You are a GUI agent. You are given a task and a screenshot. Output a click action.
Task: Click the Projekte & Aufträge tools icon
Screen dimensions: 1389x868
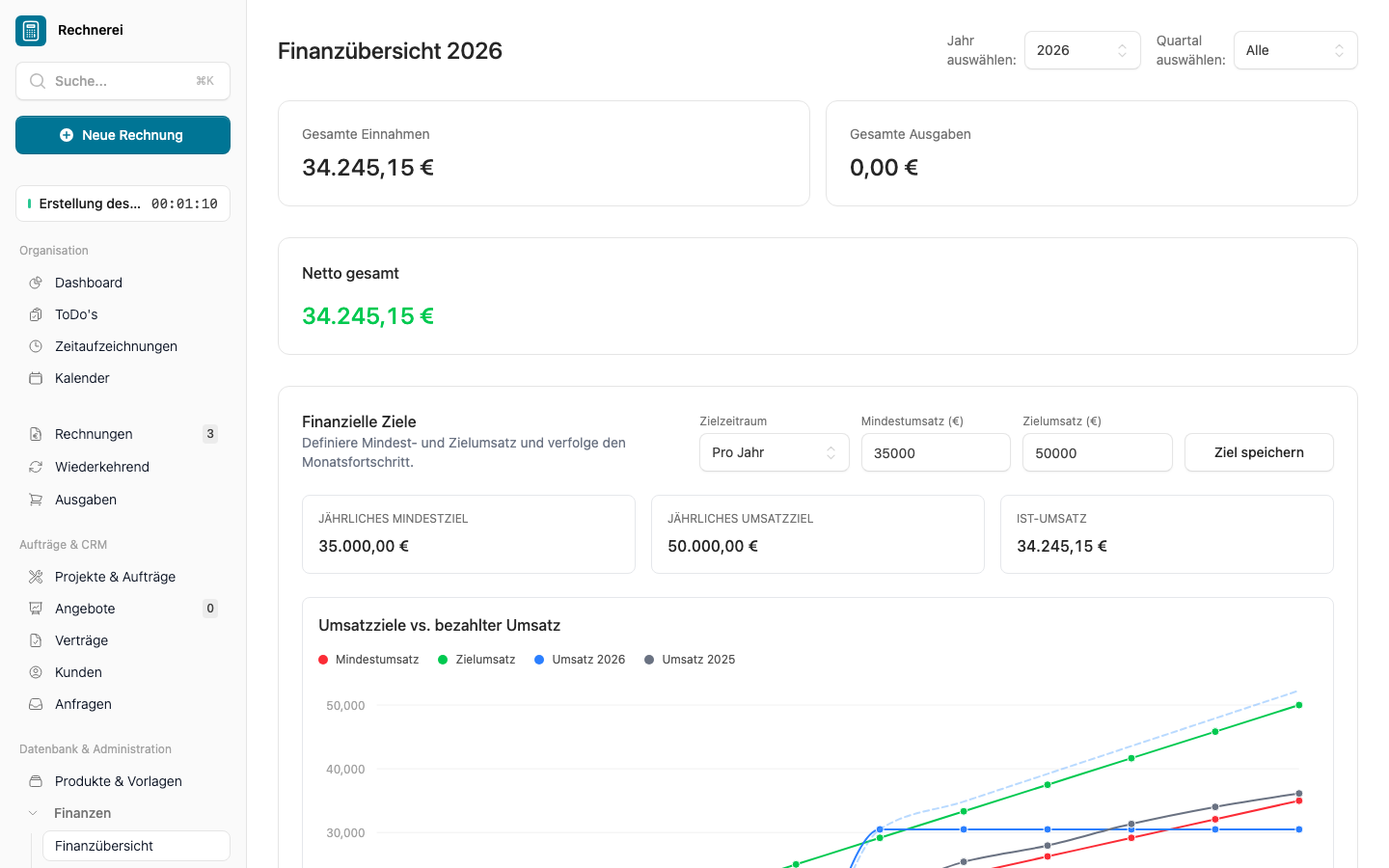[36, 577]
